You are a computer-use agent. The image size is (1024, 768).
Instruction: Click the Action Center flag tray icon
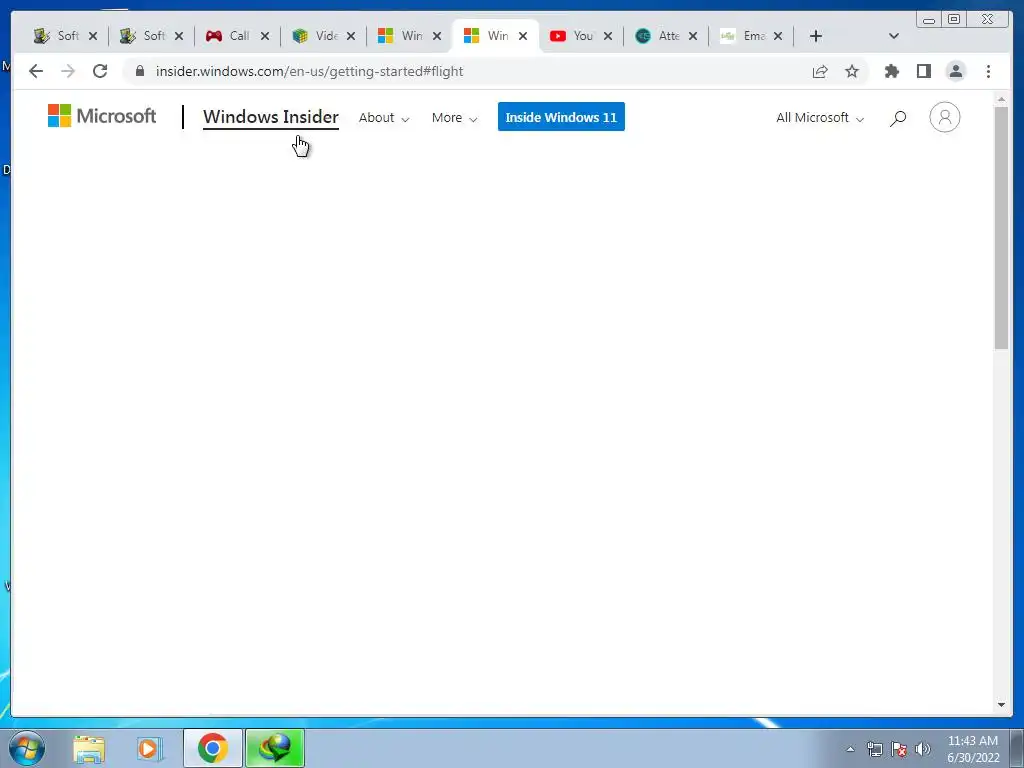click(899, 749)
